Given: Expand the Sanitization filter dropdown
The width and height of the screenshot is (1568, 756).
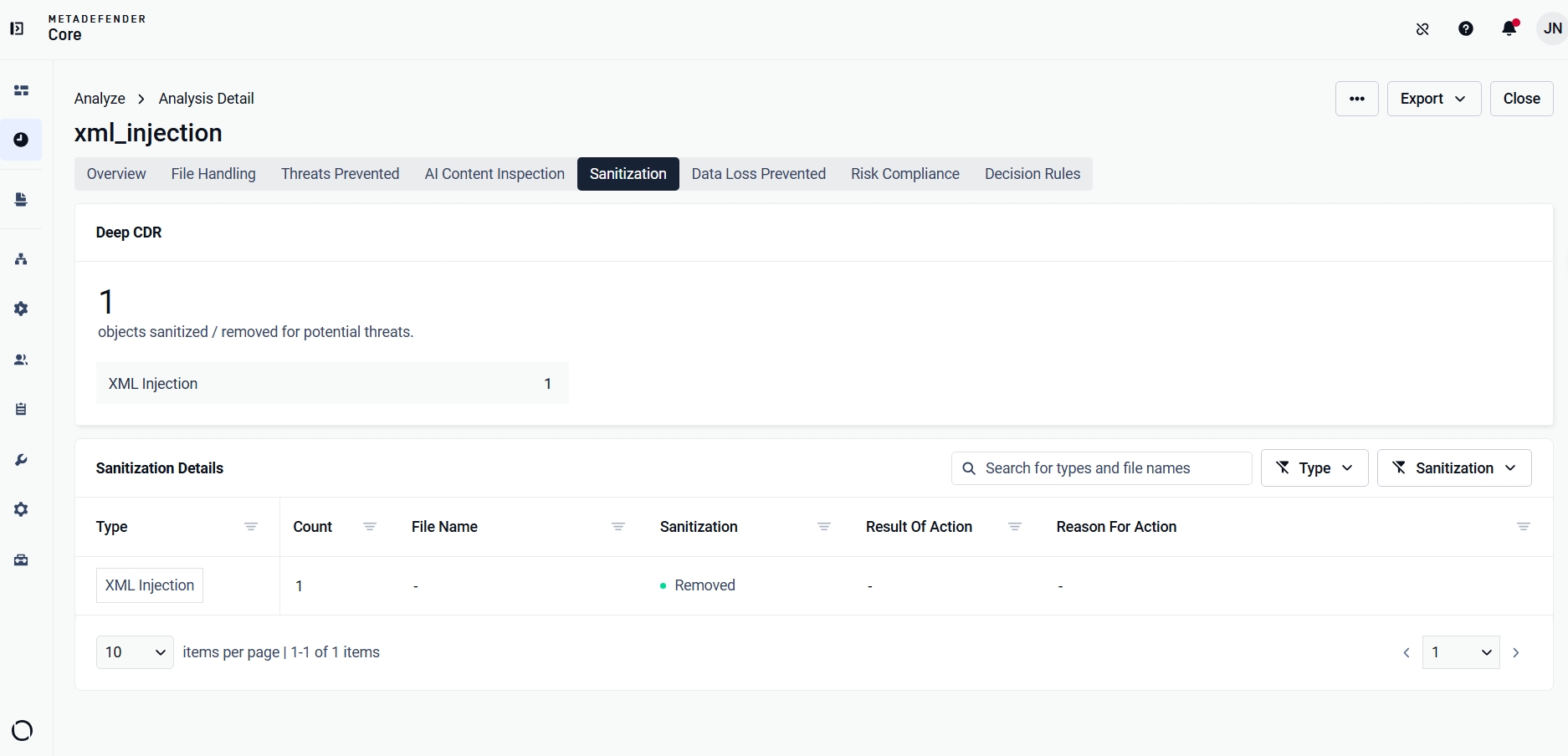Looking at the screenshot, I should pos(1454,468).
